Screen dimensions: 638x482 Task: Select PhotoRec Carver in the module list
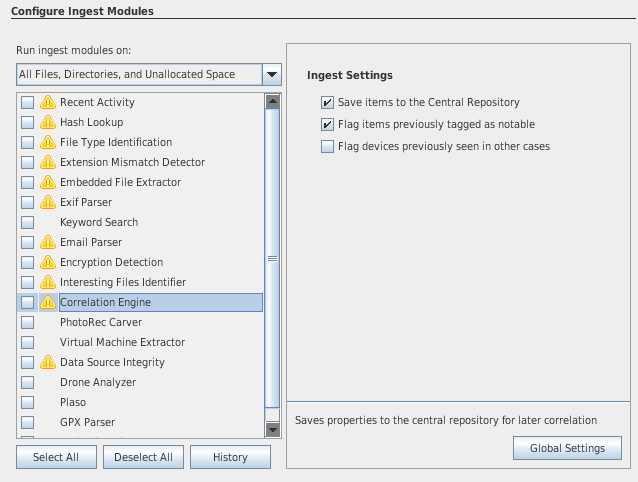(x=100, y=322)
